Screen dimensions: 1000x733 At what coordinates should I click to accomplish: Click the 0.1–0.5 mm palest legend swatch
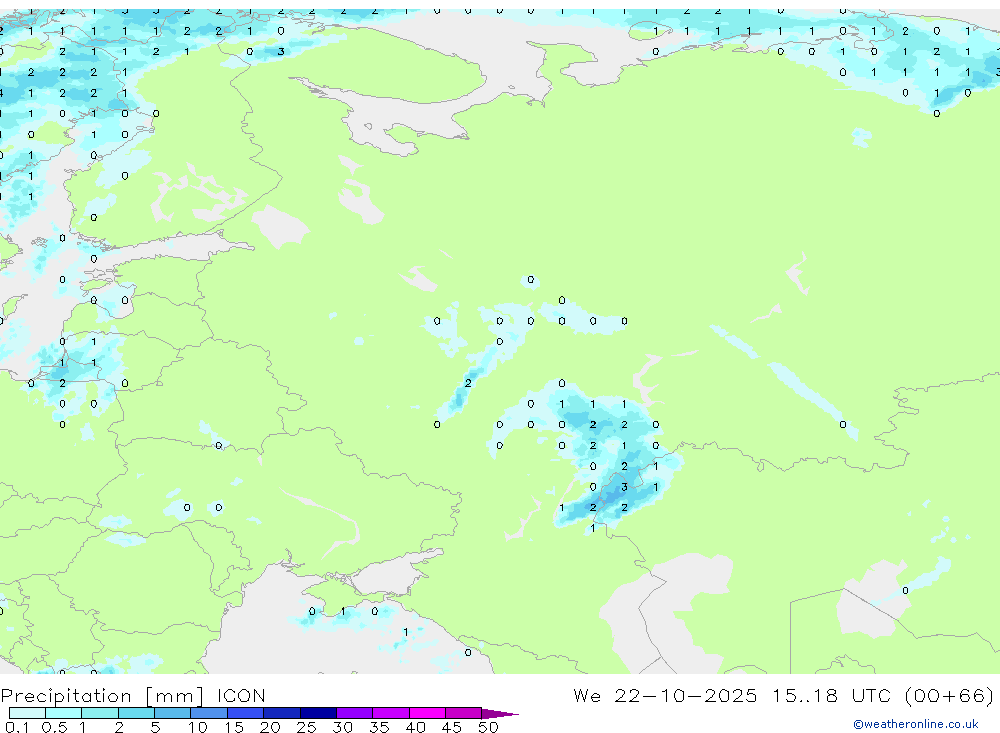(x=27, y=713)
